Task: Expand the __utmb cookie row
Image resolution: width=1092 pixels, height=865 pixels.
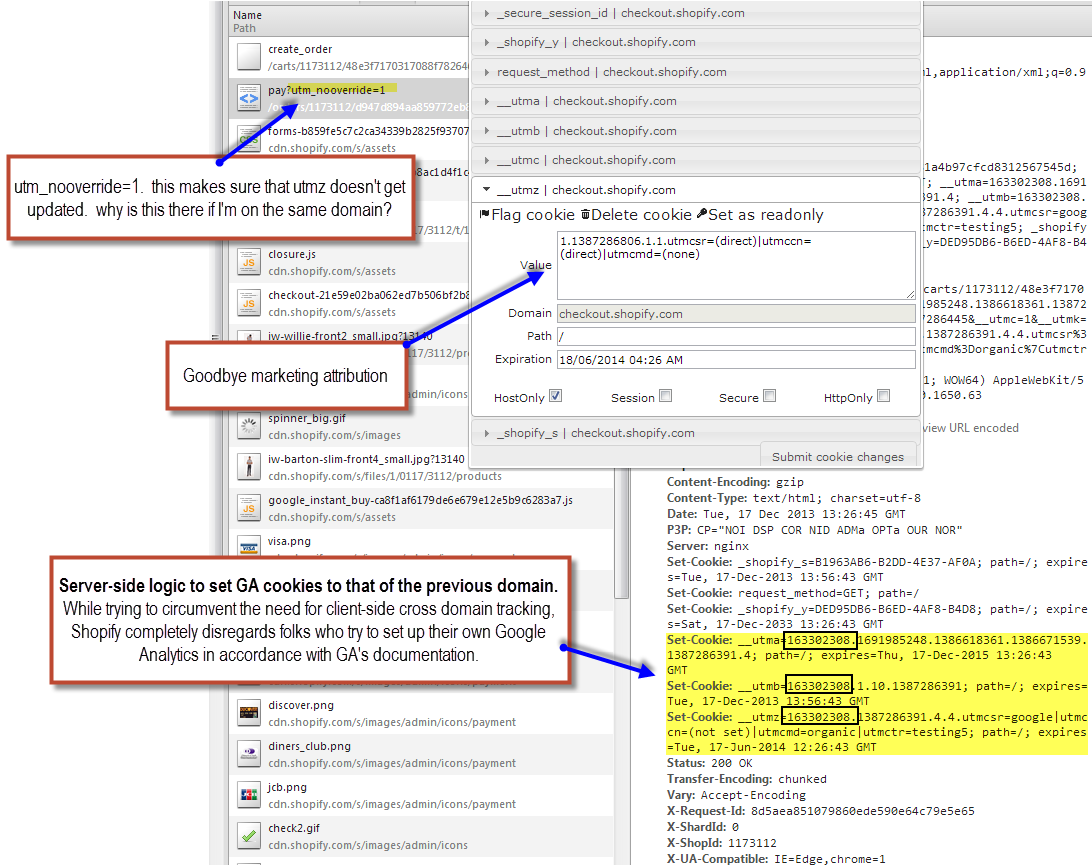Action: pos(696,131)
